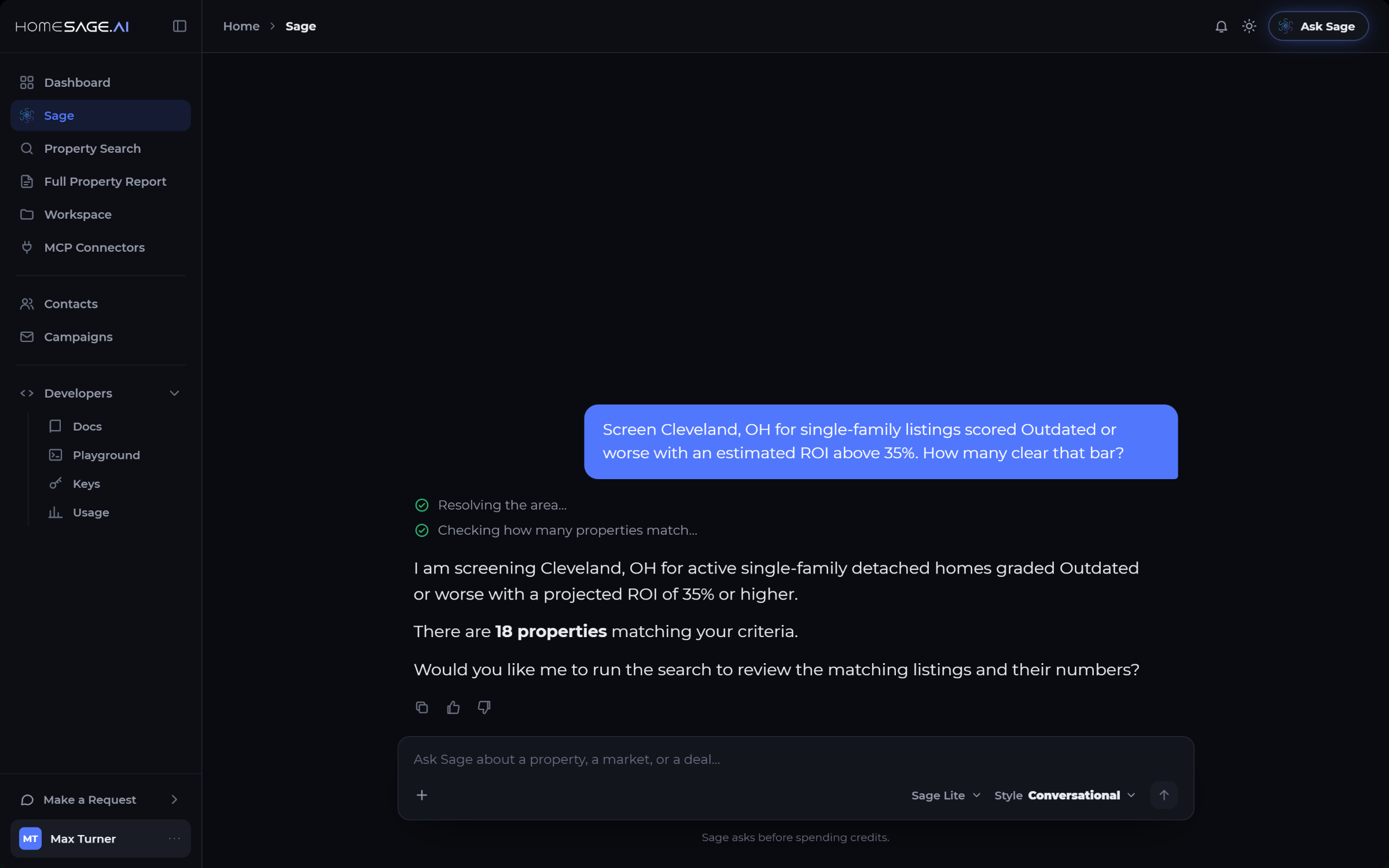
Task: Add attachment with the plus icon
Action: coord(422,795)
